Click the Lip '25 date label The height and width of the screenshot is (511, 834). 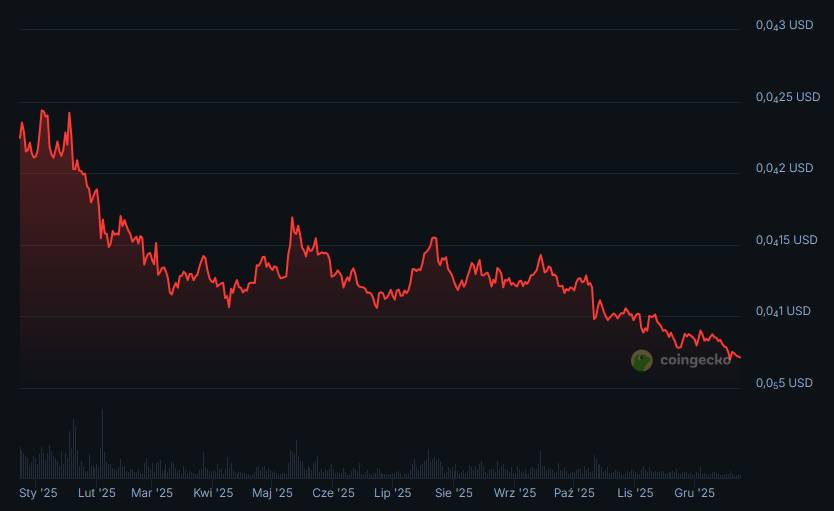[x=392, y=493]
